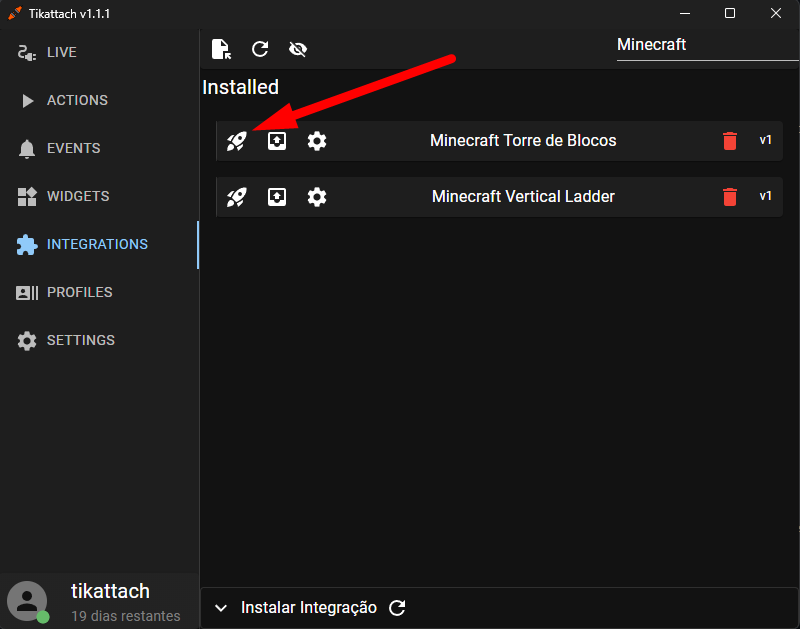
Task: Minimize the Tikattach window
Action: (685, 13)
